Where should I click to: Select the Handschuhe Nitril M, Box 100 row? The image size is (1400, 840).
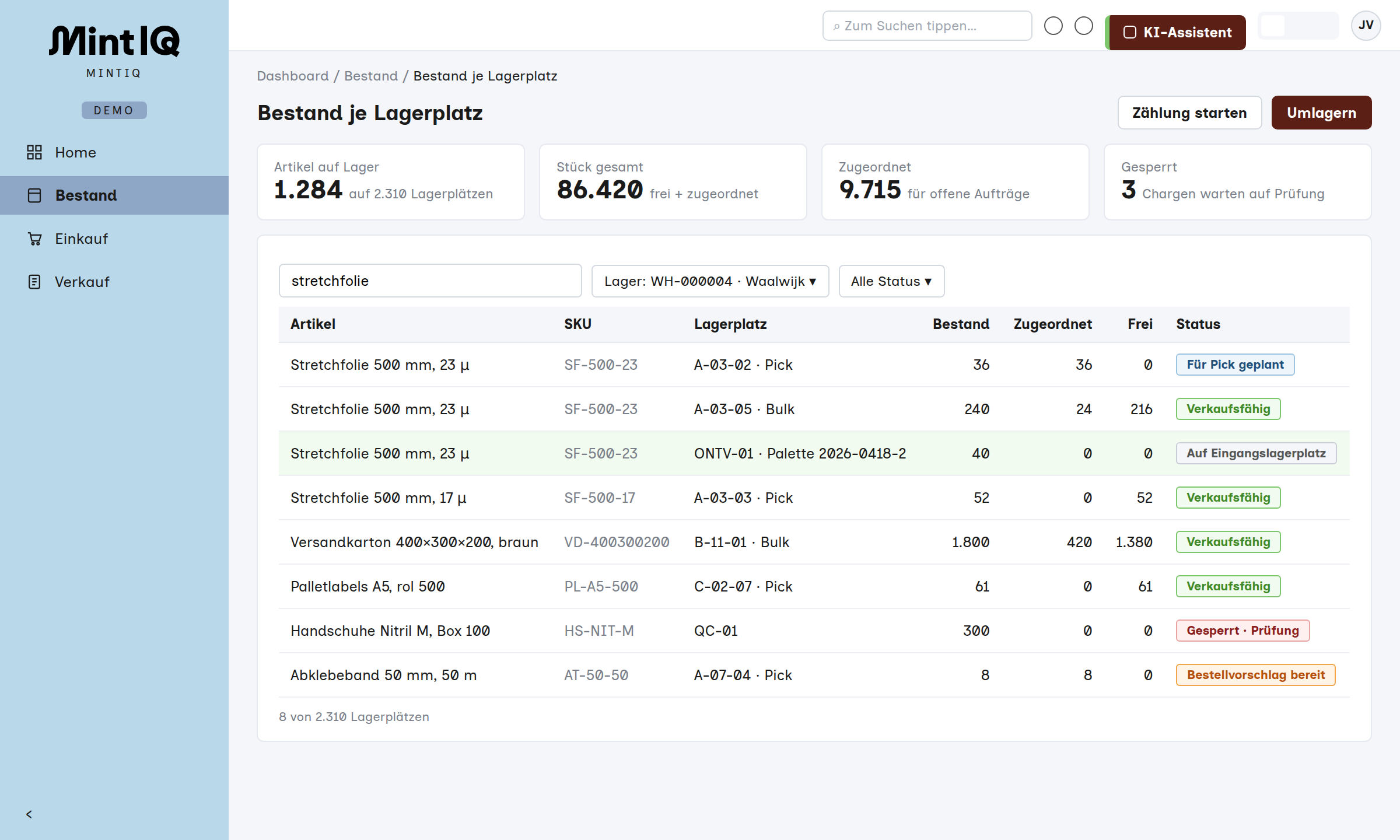(814, 631)
